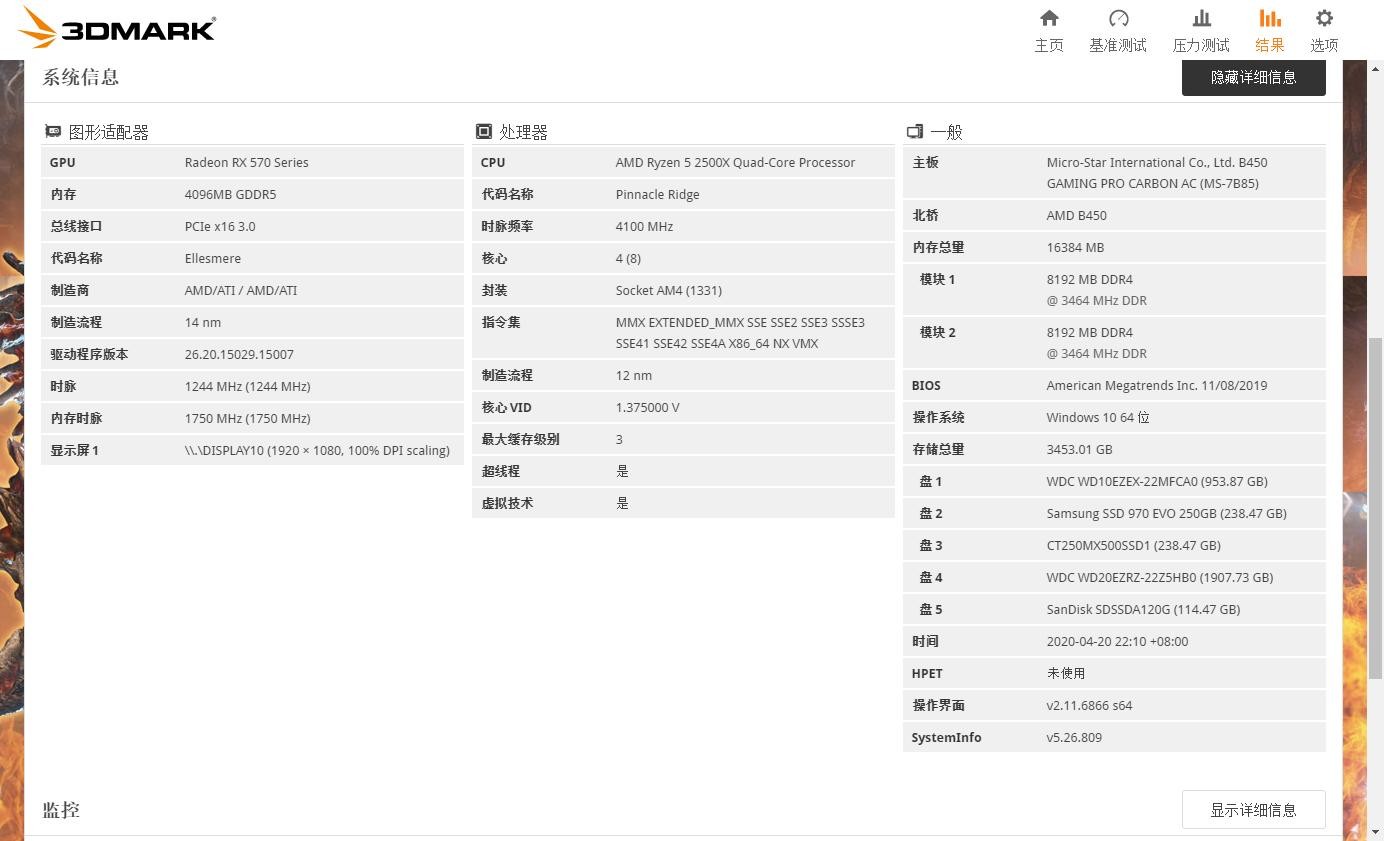Image resolution: width=1384 pixels, height=841 pixels.
Task: Click the UI version v2.11.6866 s64
Action: tap(1089, 705)
